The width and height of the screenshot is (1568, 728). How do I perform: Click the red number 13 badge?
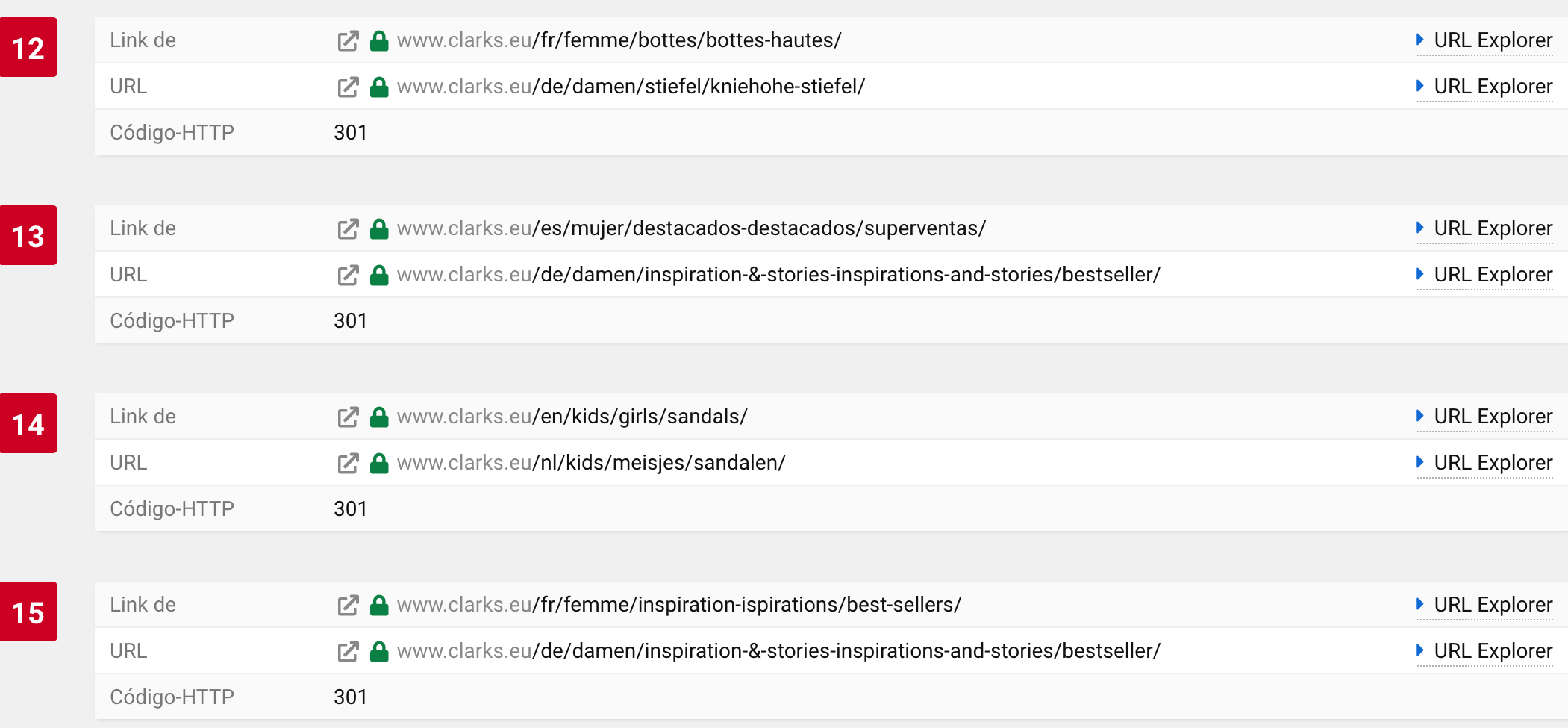point(28,236)
